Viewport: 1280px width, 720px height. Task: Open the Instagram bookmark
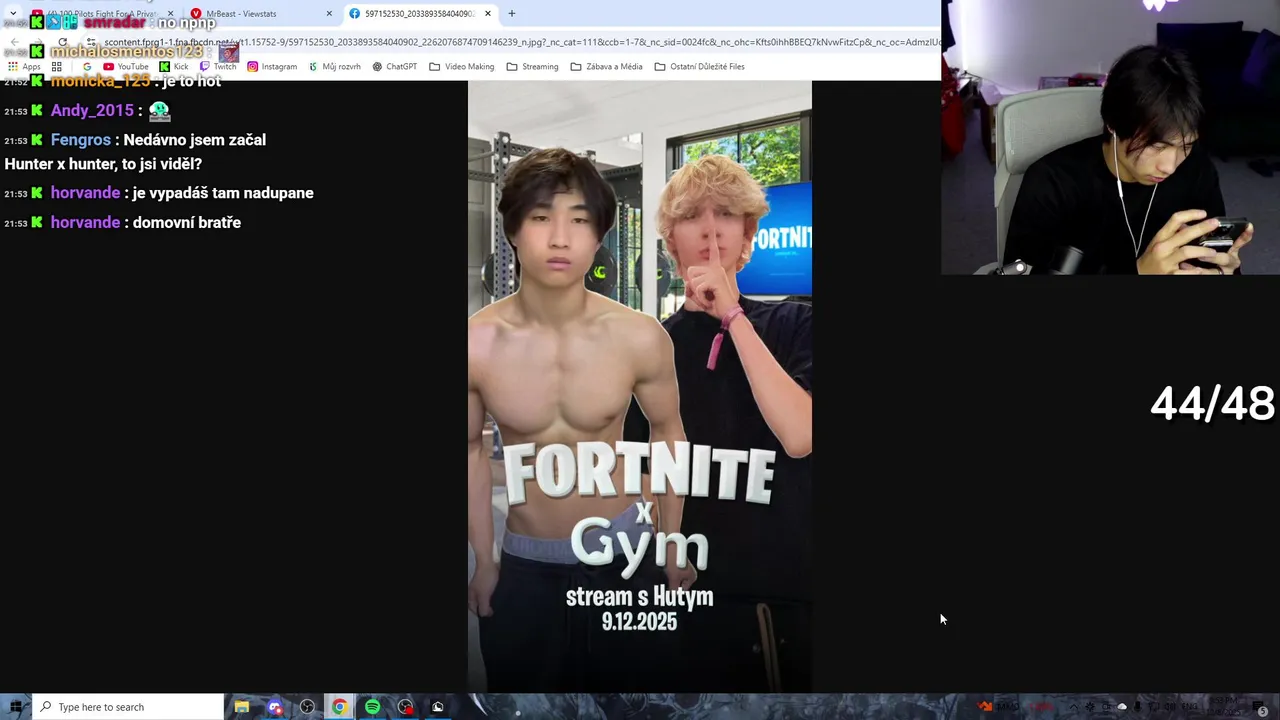tap(272, 67)
